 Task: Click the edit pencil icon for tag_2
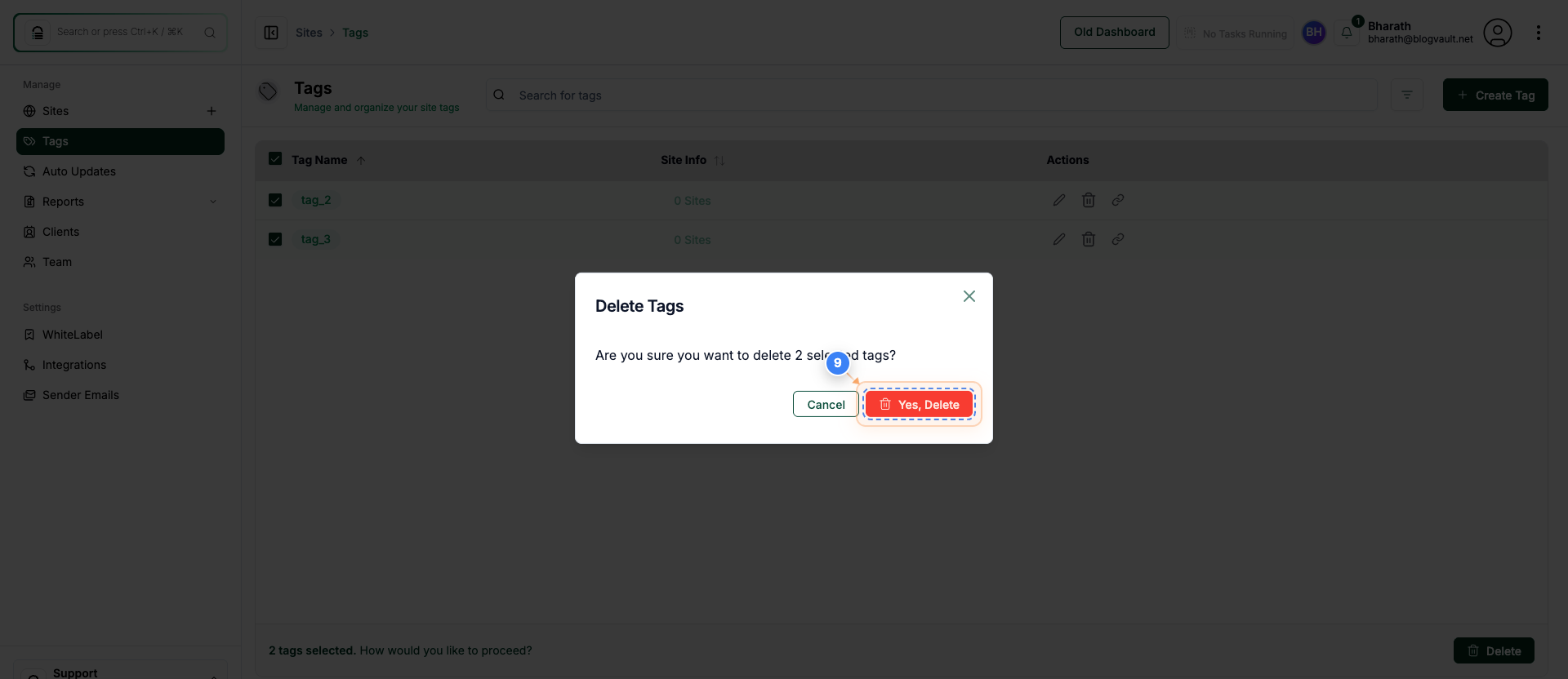point(1059,200)
